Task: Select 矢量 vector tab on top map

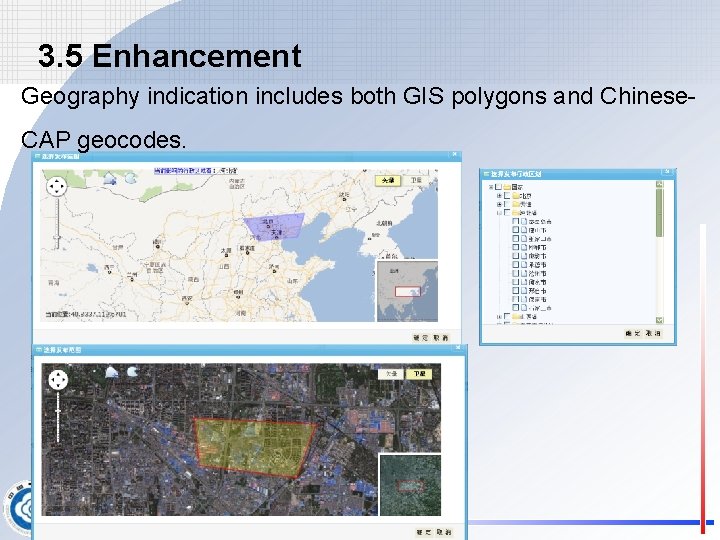Action: click(388, 180)
